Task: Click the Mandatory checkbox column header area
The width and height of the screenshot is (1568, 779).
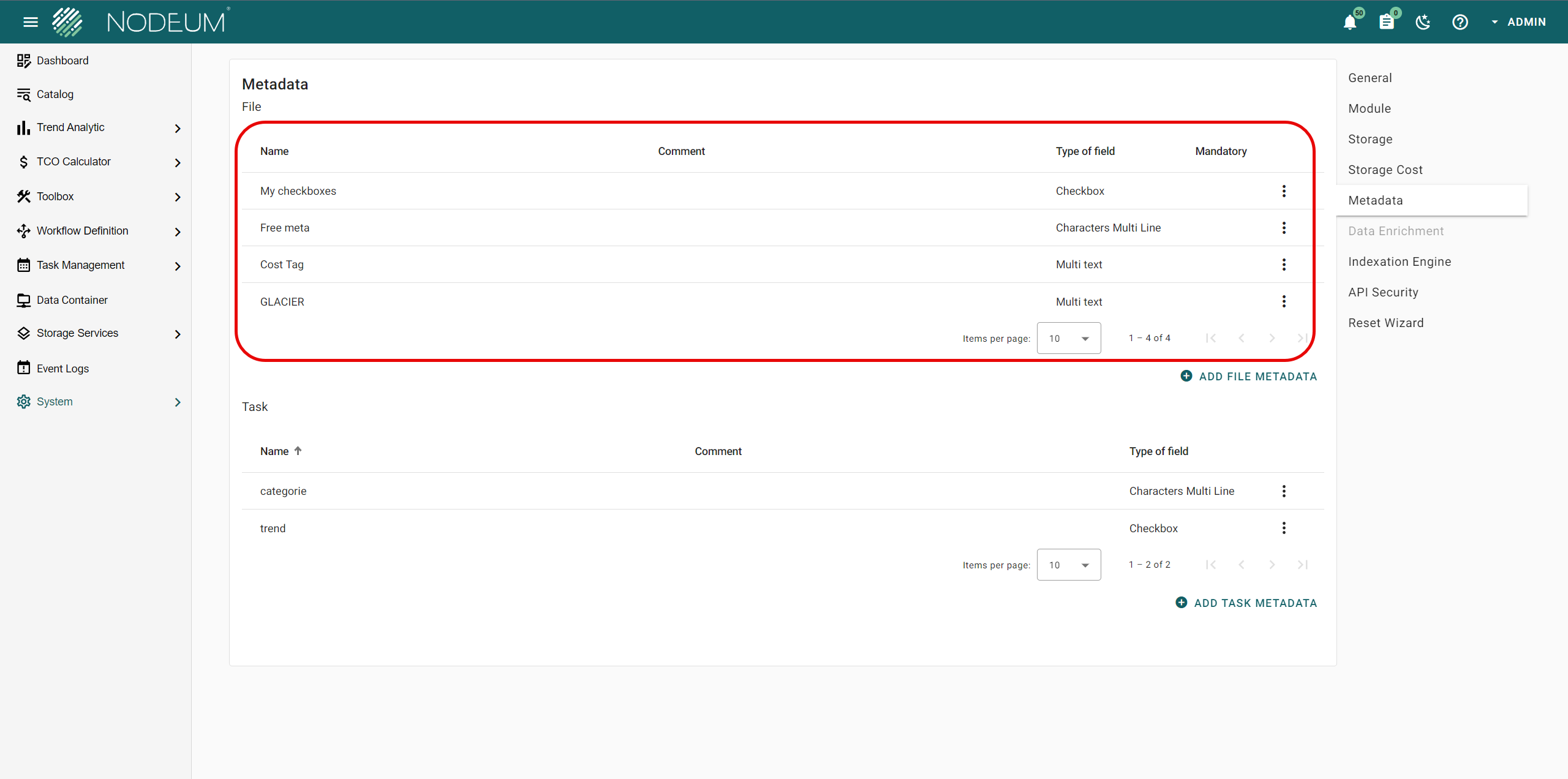Action: point(1221,152)
